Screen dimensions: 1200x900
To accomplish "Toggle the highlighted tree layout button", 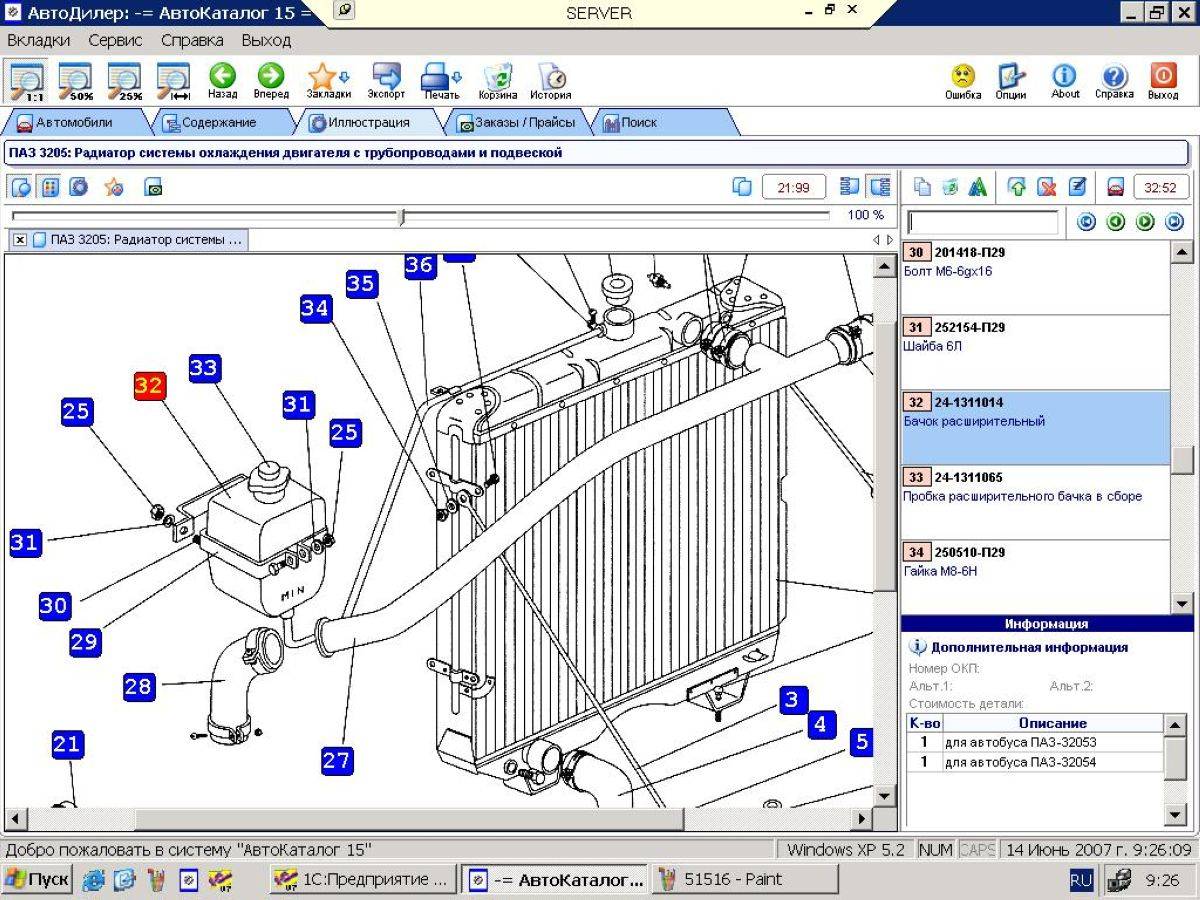I will [x=880, y=187].
